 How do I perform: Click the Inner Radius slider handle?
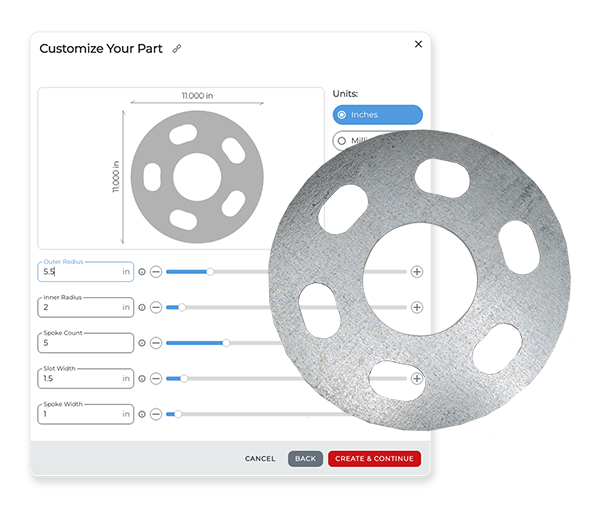(x=182, y=308)
